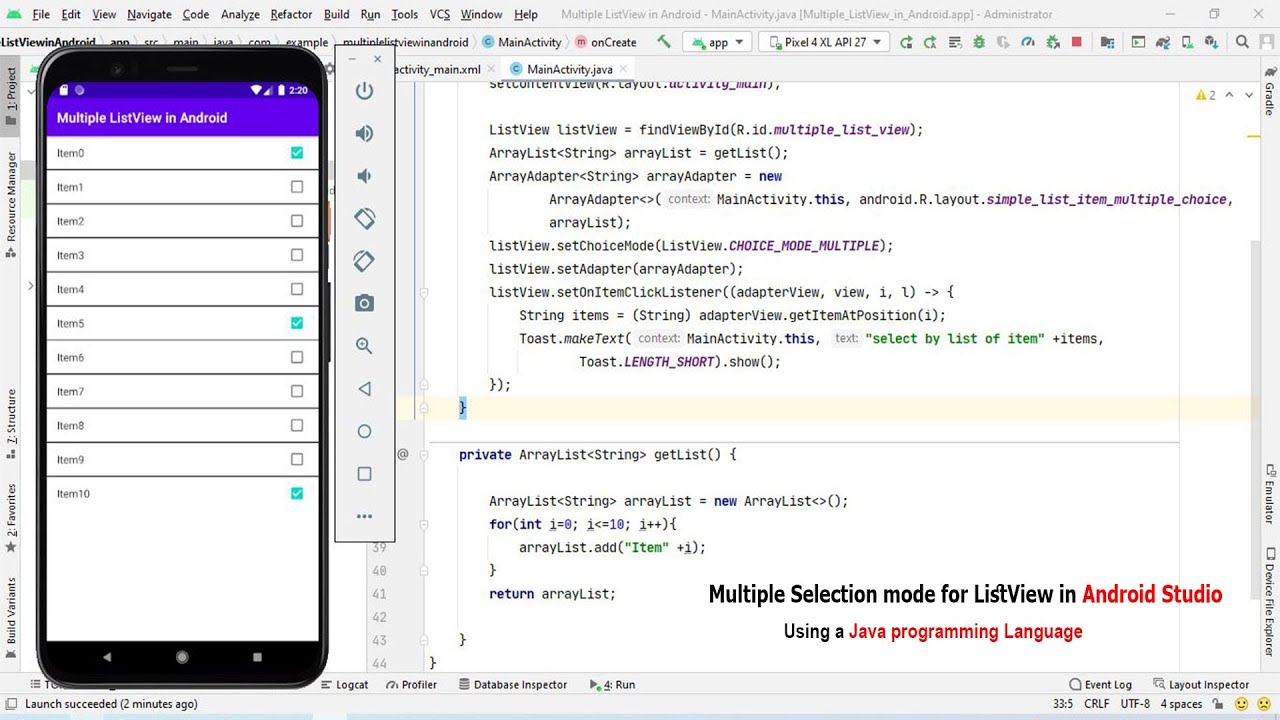
Task: Click the emulator power button icon
Action: pos(364,91)
